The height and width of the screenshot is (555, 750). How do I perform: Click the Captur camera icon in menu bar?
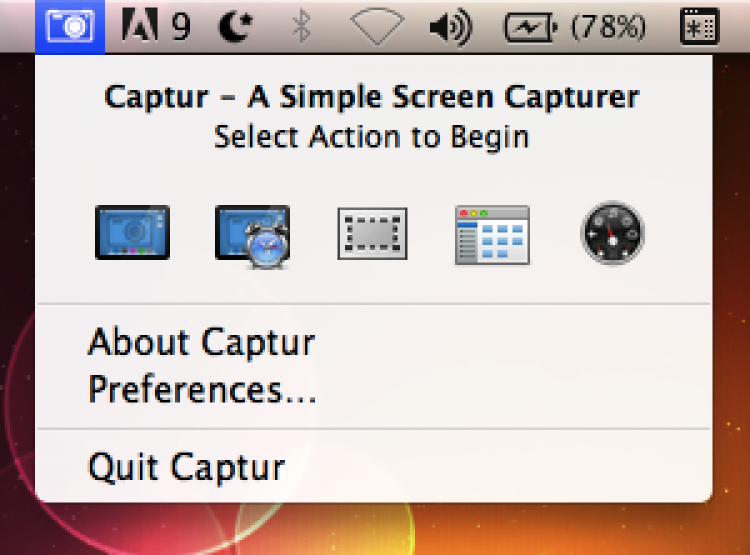[x=70, y=26]
